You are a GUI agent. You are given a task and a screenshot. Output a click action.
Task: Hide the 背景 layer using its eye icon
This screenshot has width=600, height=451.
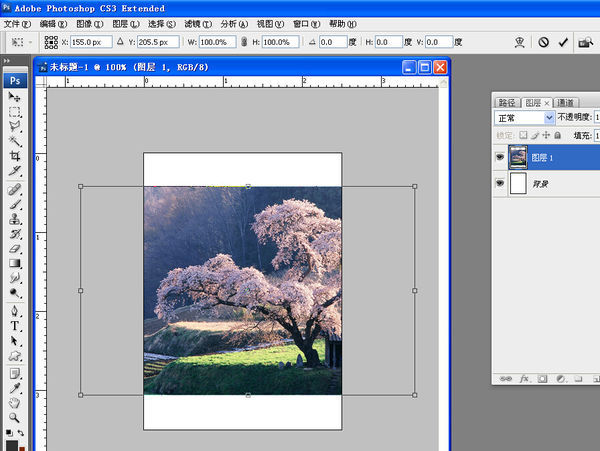coord(500,185)
